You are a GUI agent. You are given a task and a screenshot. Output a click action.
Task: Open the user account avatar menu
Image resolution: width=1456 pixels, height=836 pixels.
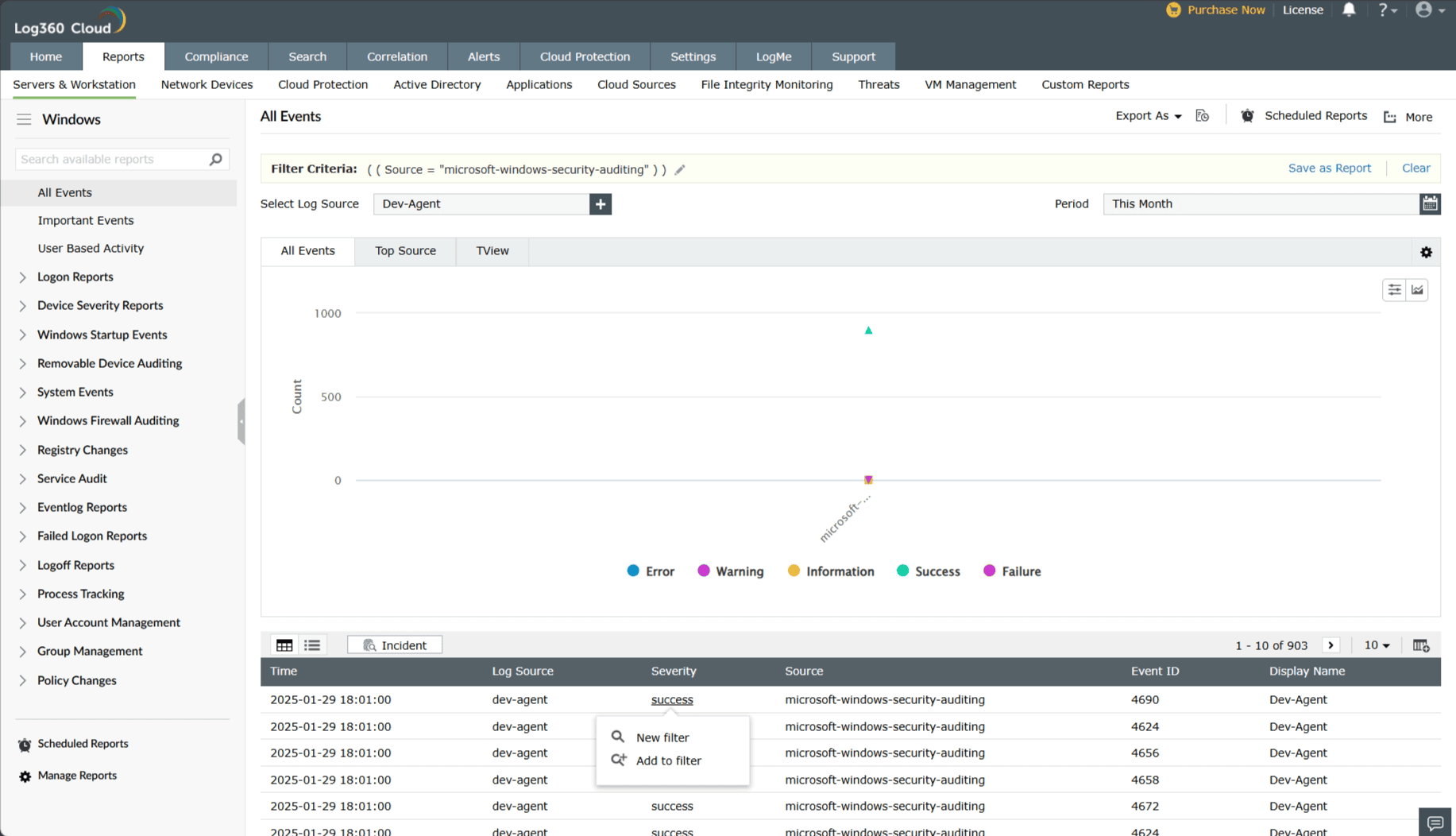click(x=1429, y=10)
